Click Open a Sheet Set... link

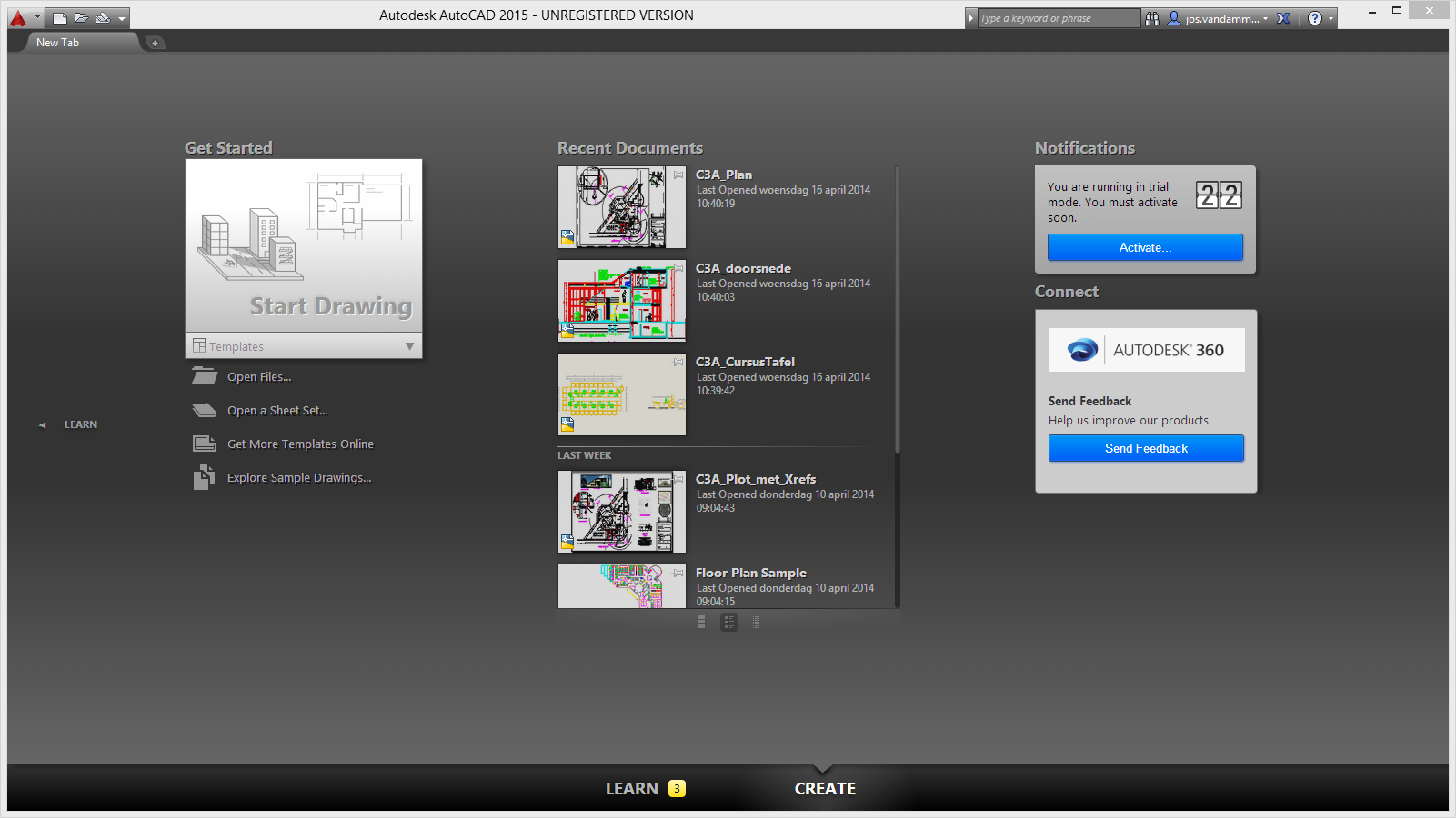[x=277, y=411]
